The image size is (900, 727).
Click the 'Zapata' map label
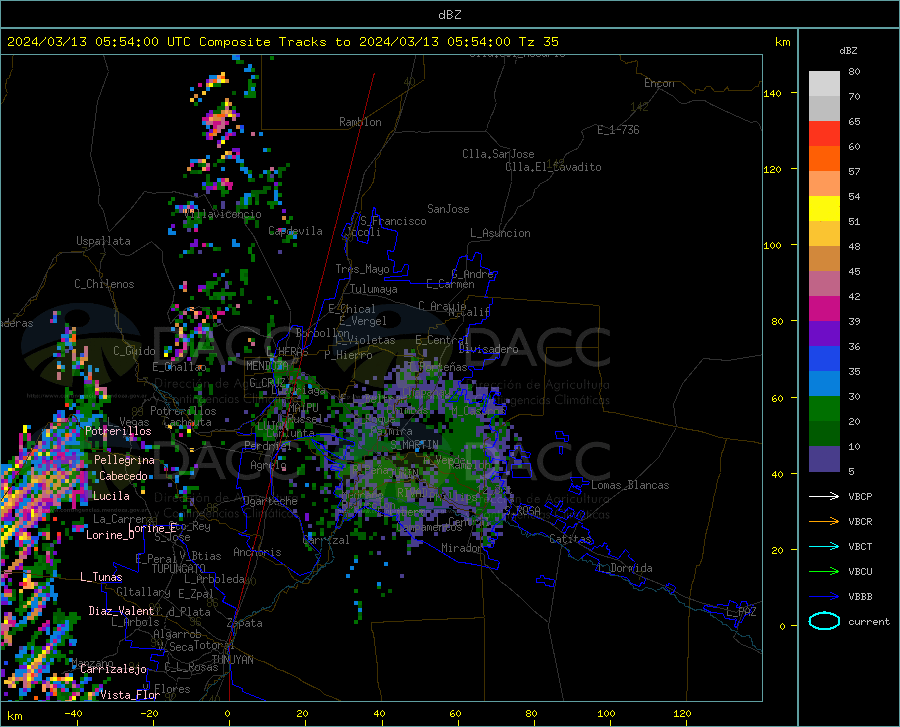click(x=245, y=623)
